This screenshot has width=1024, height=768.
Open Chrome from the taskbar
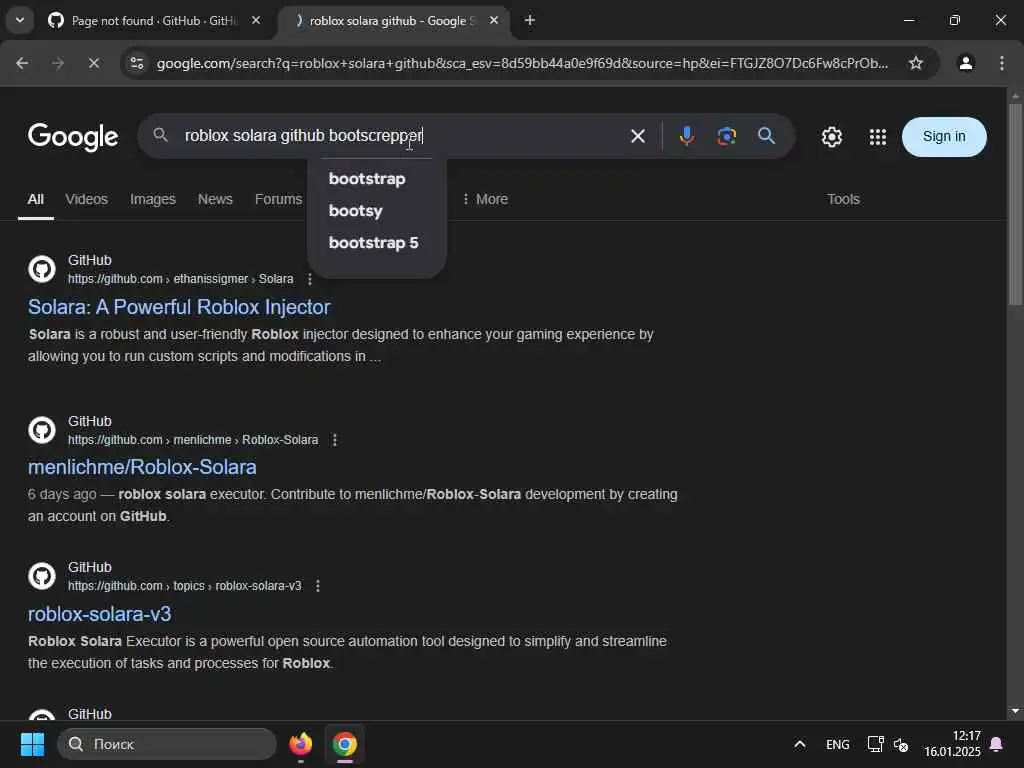[x=345, y=744]
